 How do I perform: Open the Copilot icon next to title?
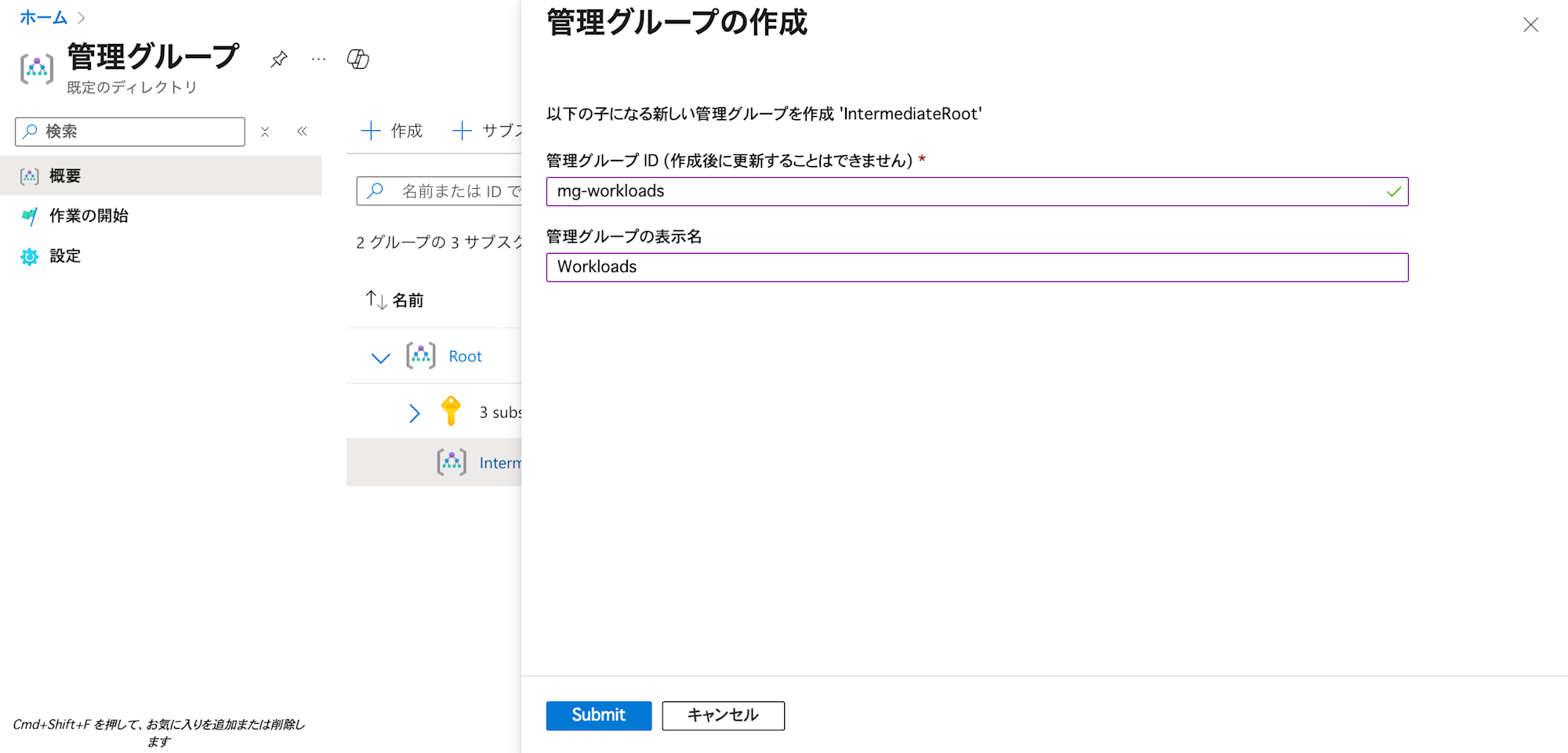358,60
